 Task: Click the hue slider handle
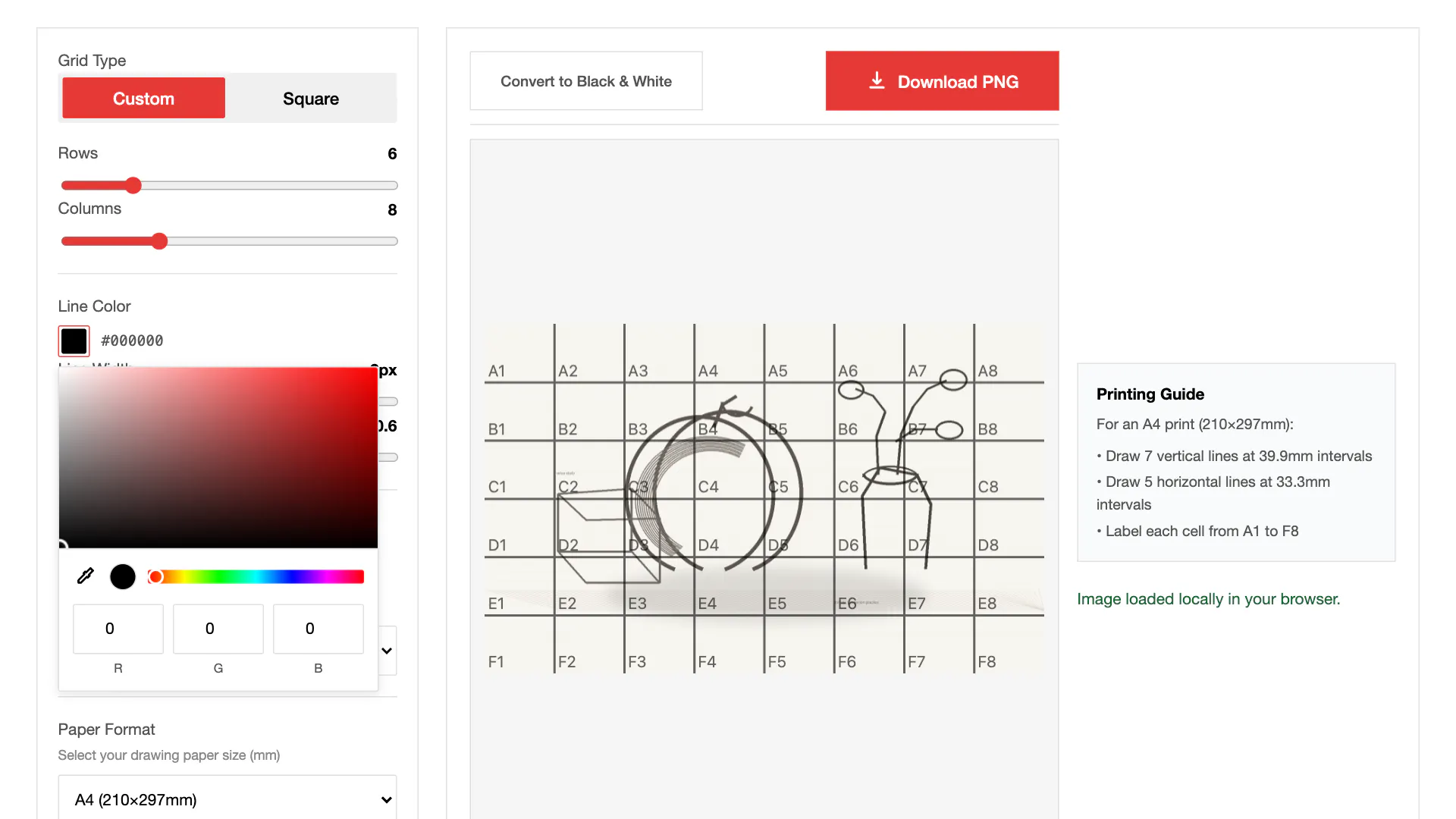click(155, 577)
